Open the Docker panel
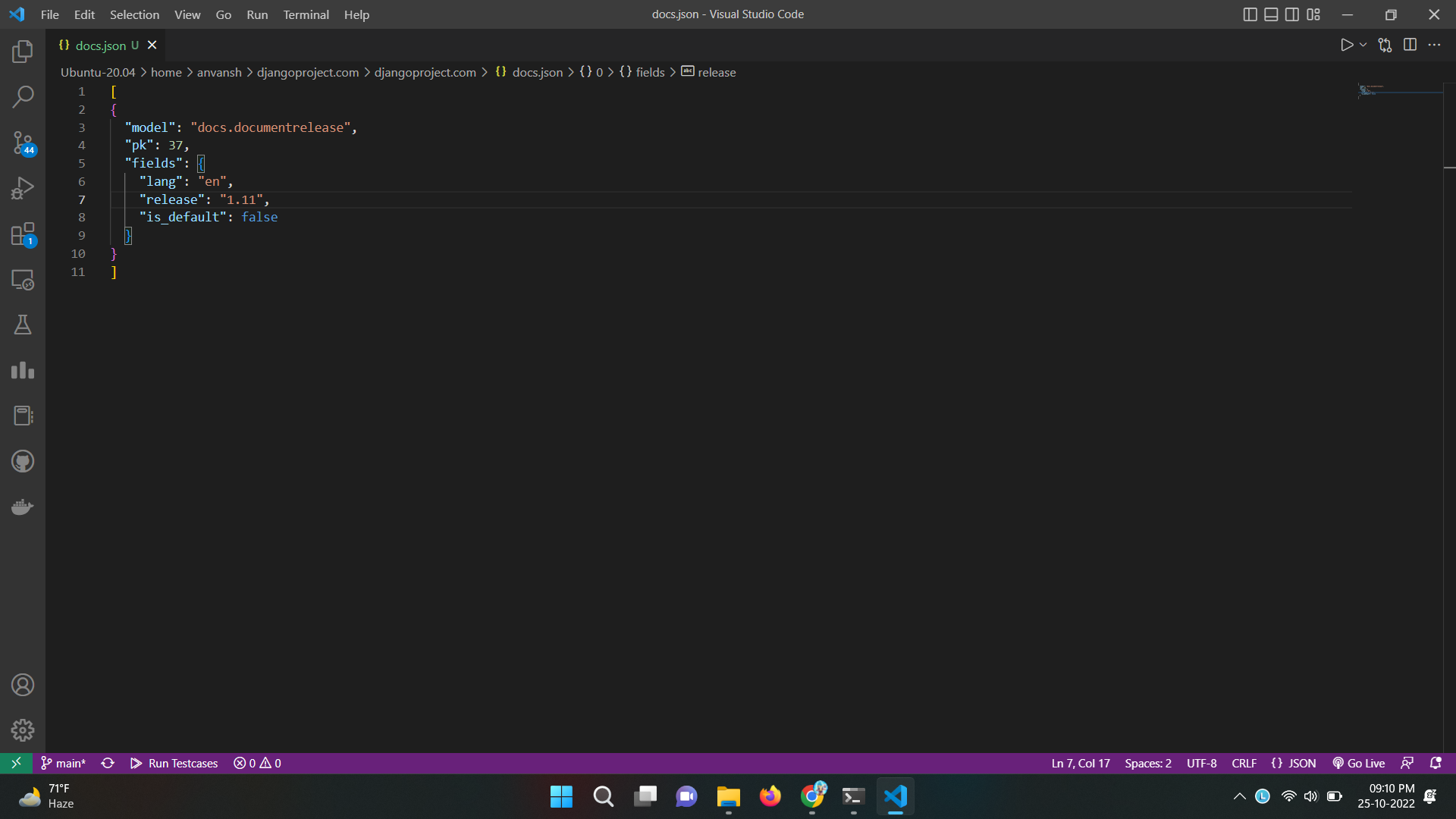This screenshot has height=819, width=1456. (x=22, y=507)
